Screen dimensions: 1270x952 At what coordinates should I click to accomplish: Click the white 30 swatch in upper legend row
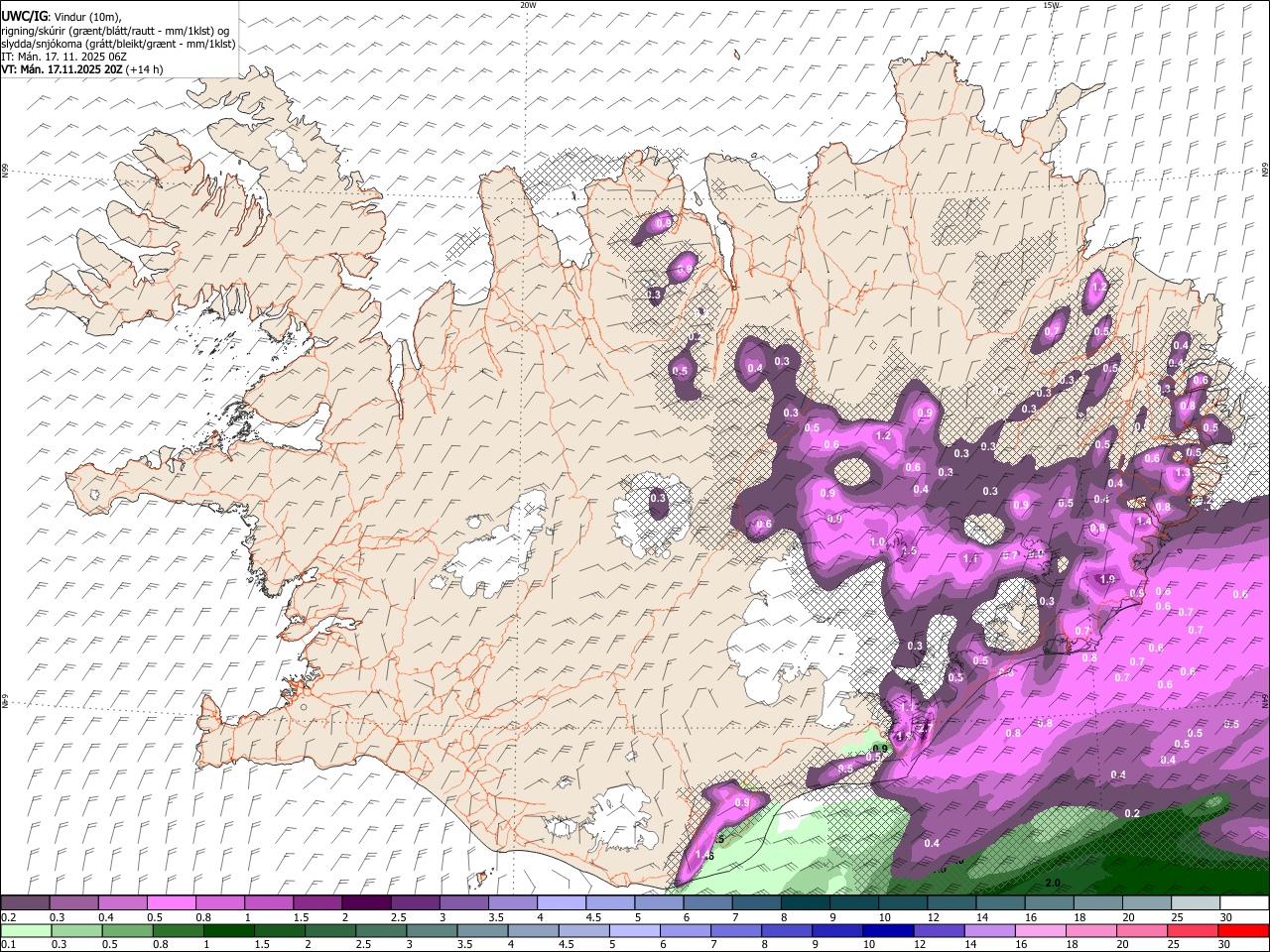(1245, 902)
